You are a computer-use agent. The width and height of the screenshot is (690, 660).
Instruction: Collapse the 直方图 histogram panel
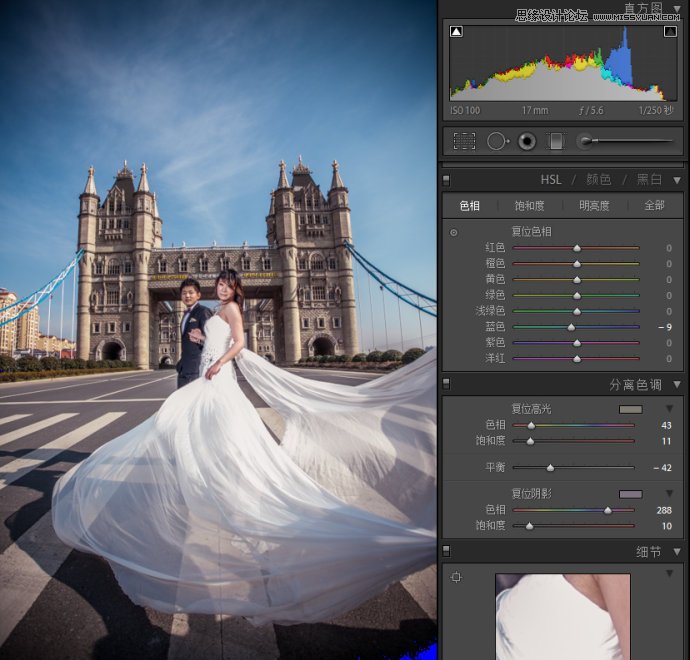(x=677, y=8)
